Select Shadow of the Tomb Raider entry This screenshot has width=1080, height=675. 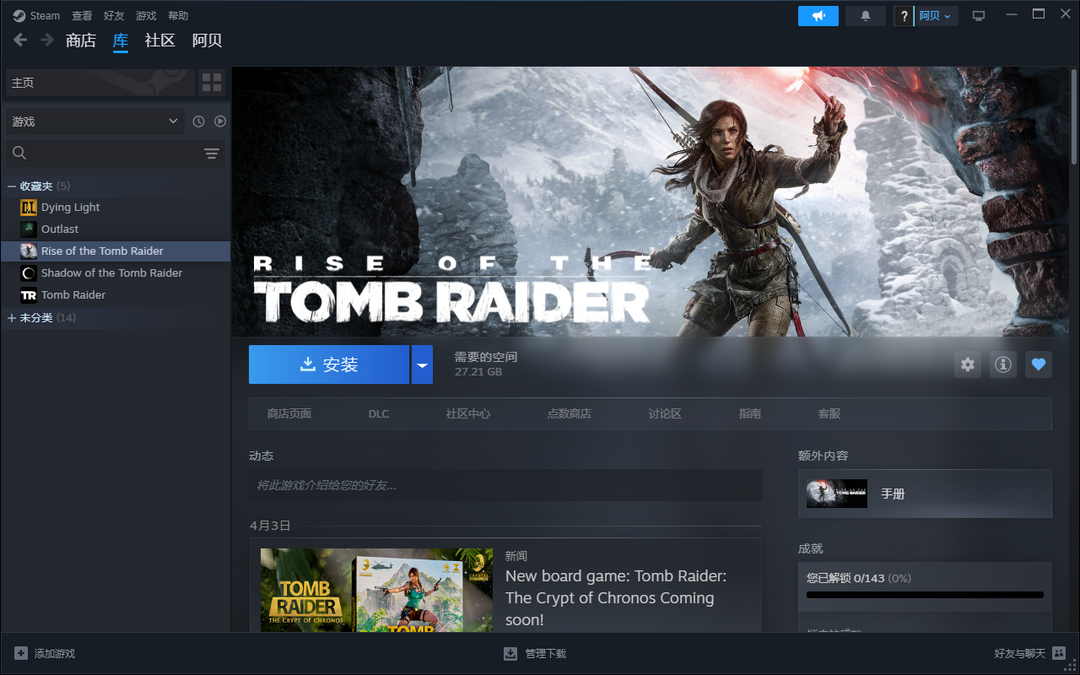pos(116,273)
